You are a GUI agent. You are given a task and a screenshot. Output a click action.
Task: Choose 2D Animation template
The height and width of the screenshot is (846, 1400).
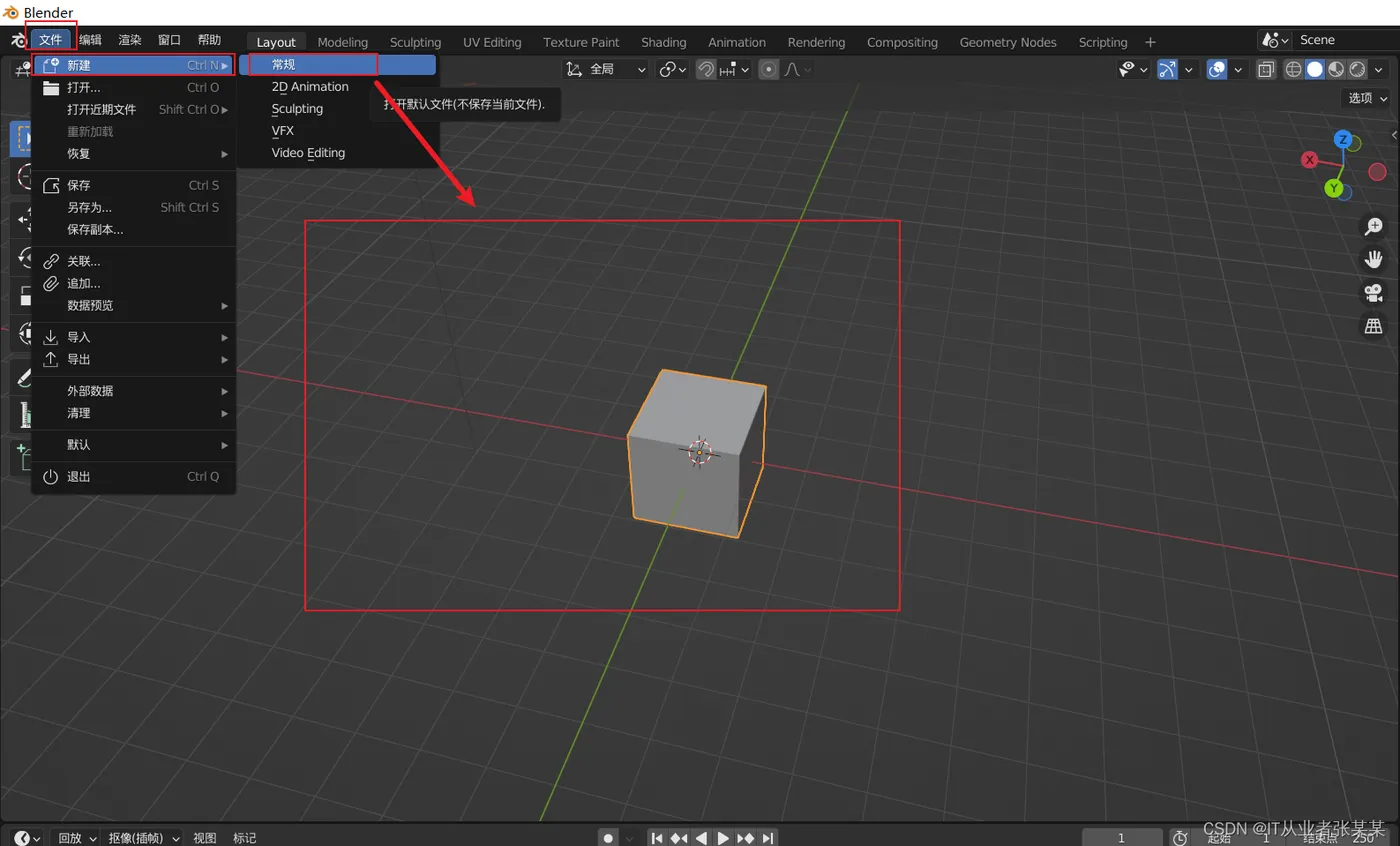[338, 86]
